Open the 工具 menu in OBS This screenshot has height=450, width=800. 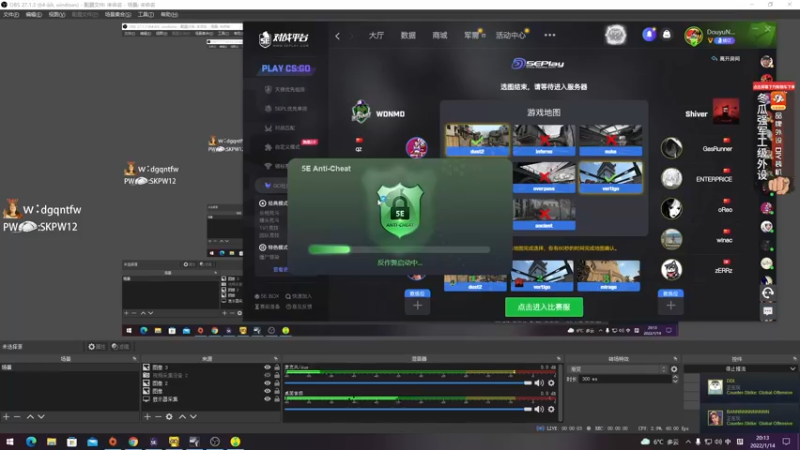pyautogui.click(x=145, y=15)
